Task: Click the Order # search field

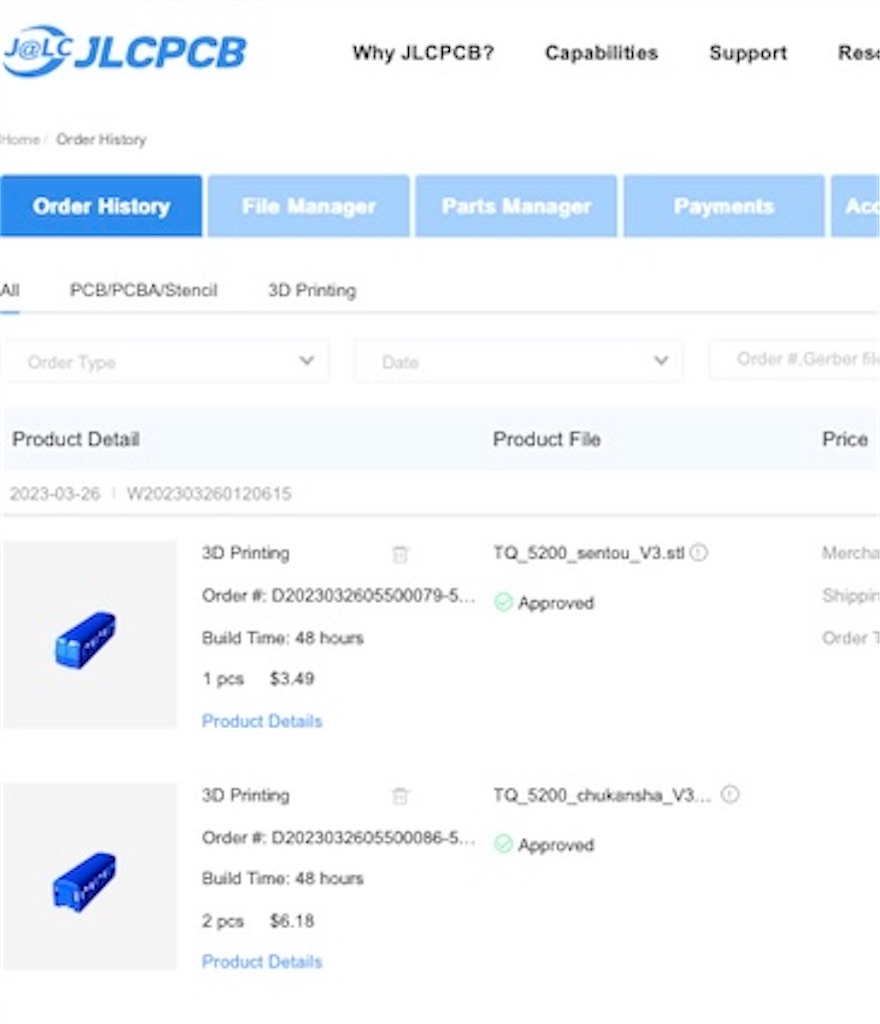Action: coord(794,359)
